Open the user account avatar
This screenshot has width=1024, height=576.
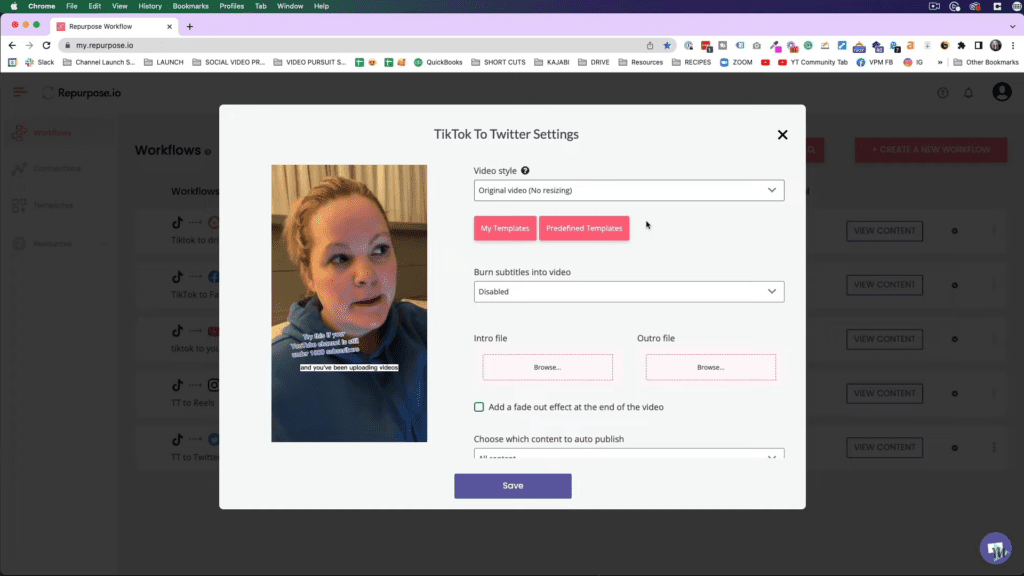pyautogui.click(x=1002, y=92)
